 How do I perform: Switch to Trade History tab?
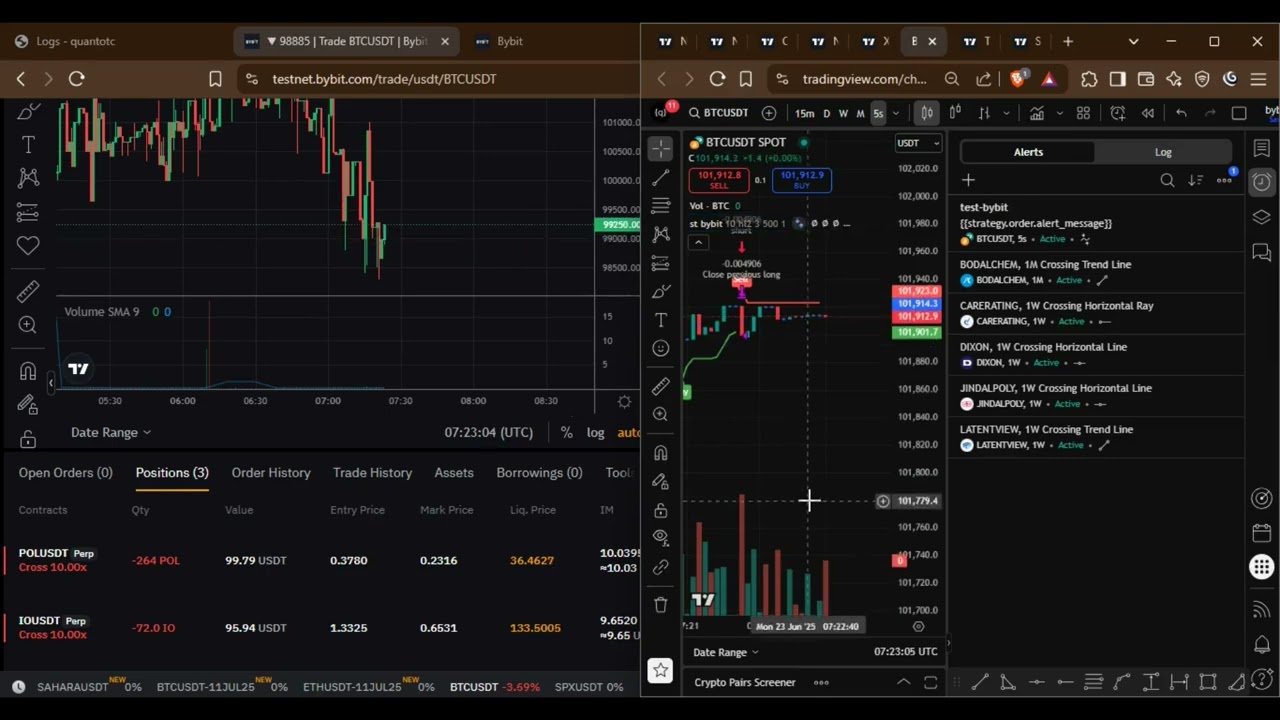pyautogui.click(x=372, y=472)
